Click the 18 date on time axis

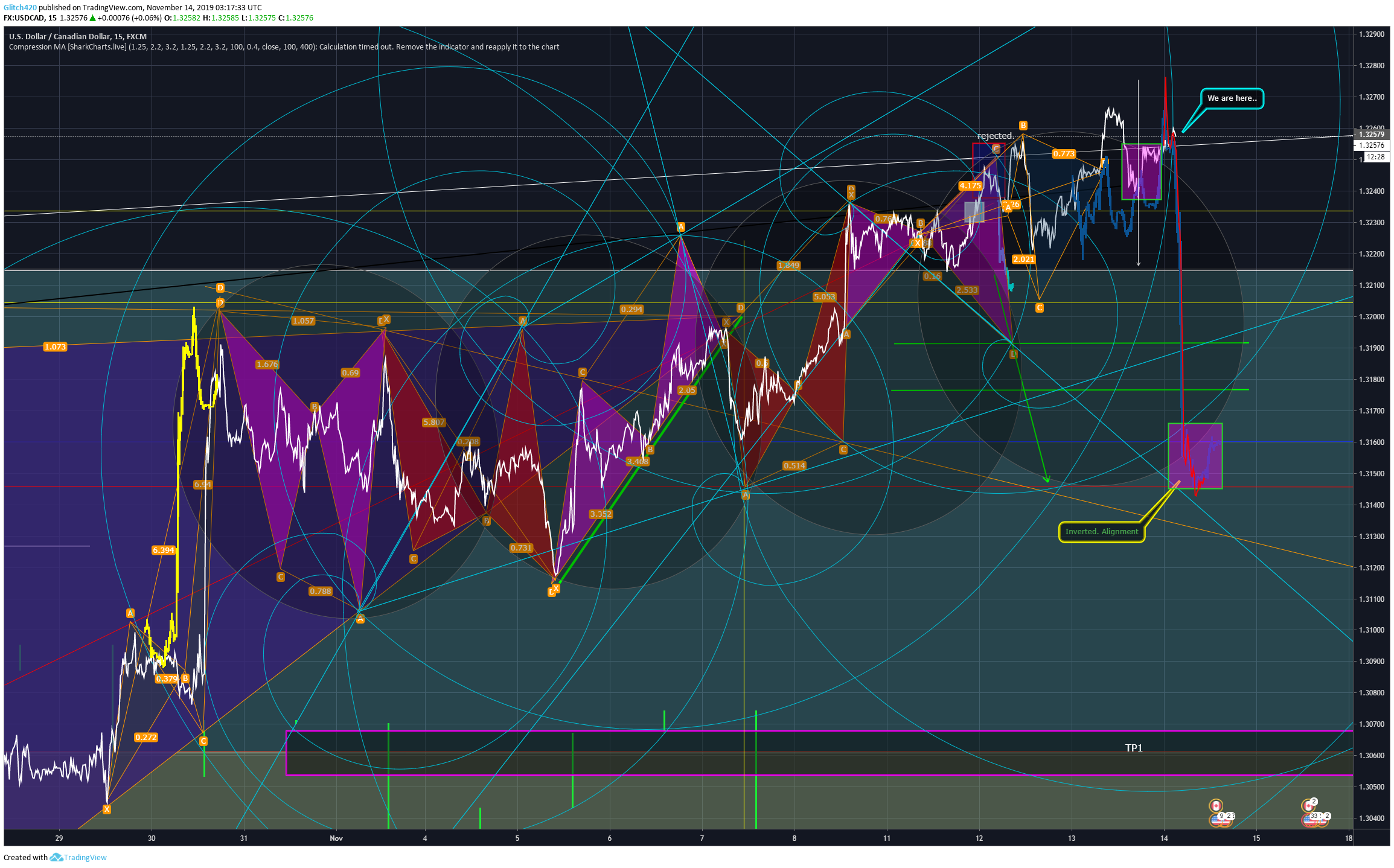tap(1349, 838)
